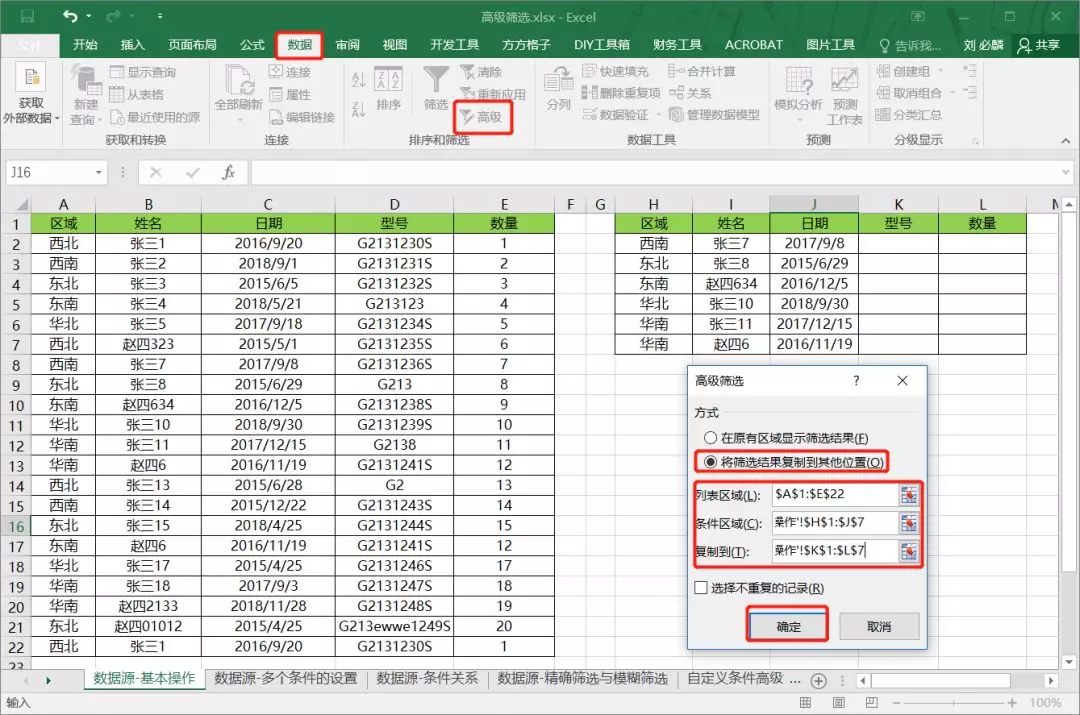The height and width of the screenshot is (715, 1080).
Task: Click cell containing G213ewwe1249S
Action: [x=394, y=626]
